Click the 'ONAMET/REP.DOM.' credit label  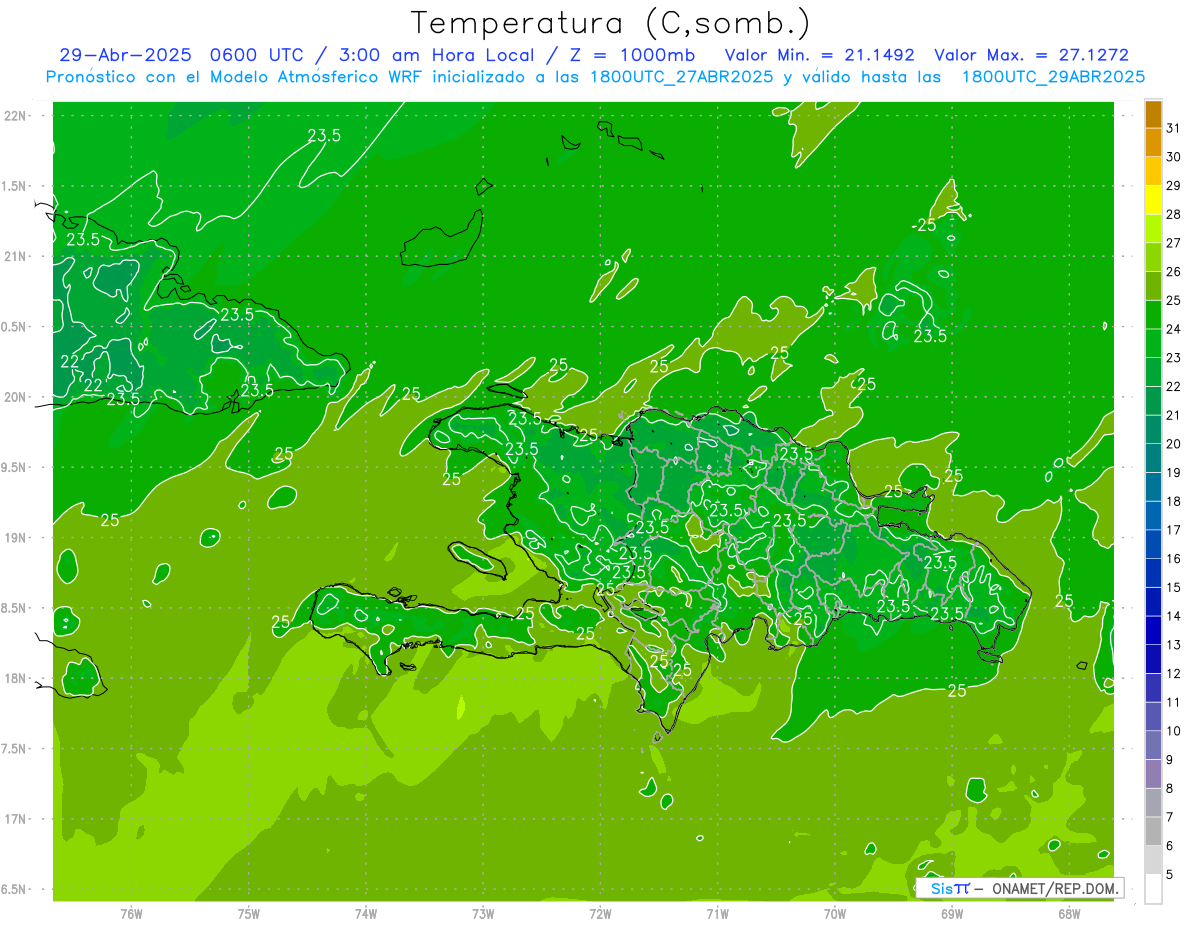point(1057,888)
